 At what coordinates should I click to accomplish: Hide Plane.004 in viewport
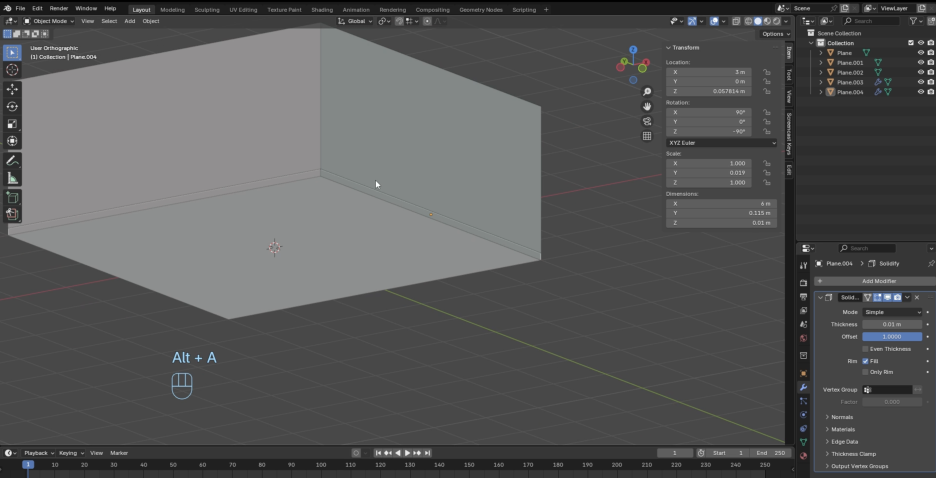pyautogui.click(x=920, y=92)
